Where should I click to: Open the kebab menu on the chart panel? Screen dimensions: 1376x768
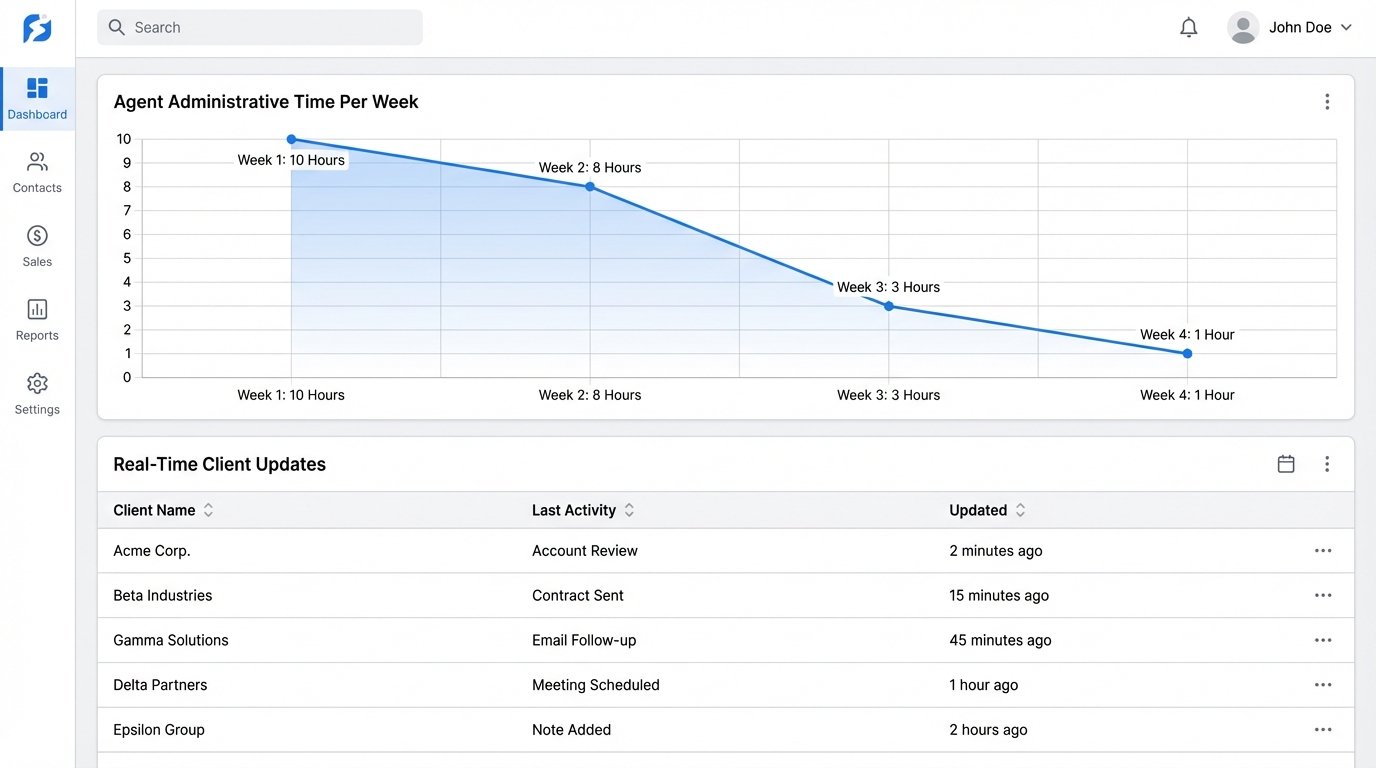tap(1327, 101)
